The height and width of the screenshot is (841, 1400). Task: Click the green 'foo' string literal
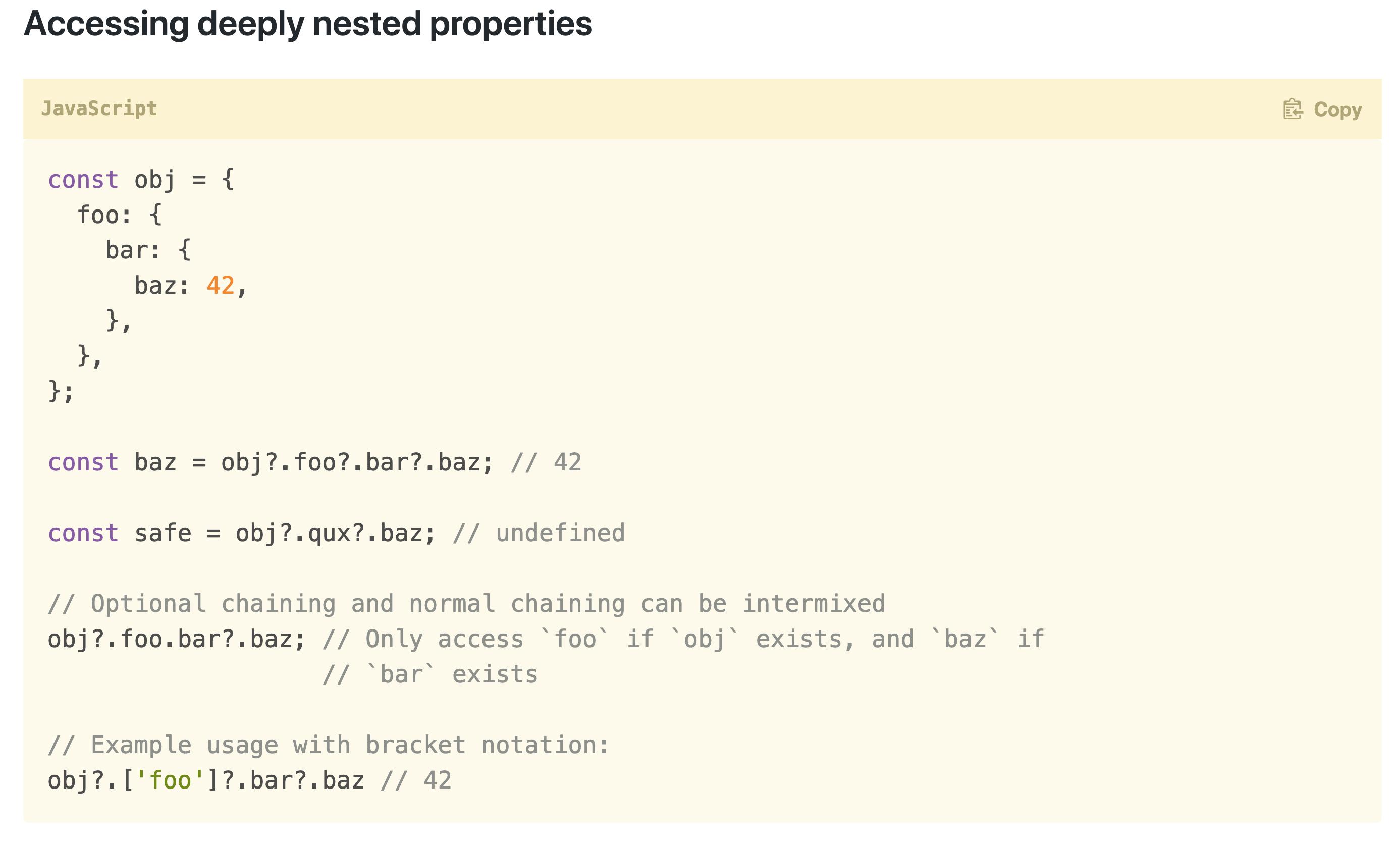[170, 781]
